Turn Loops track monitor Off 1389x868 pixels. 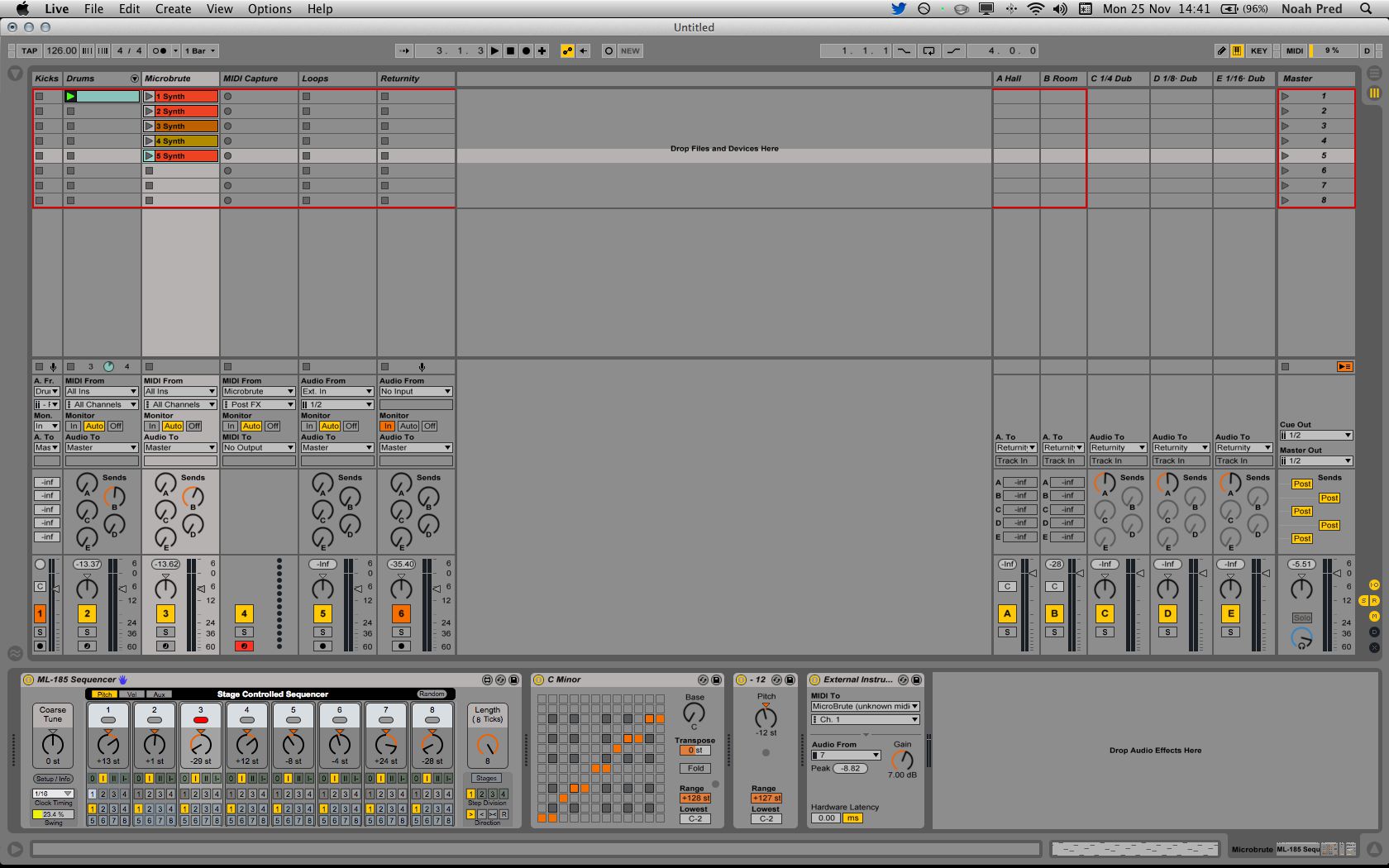click(x=351, y=427)
